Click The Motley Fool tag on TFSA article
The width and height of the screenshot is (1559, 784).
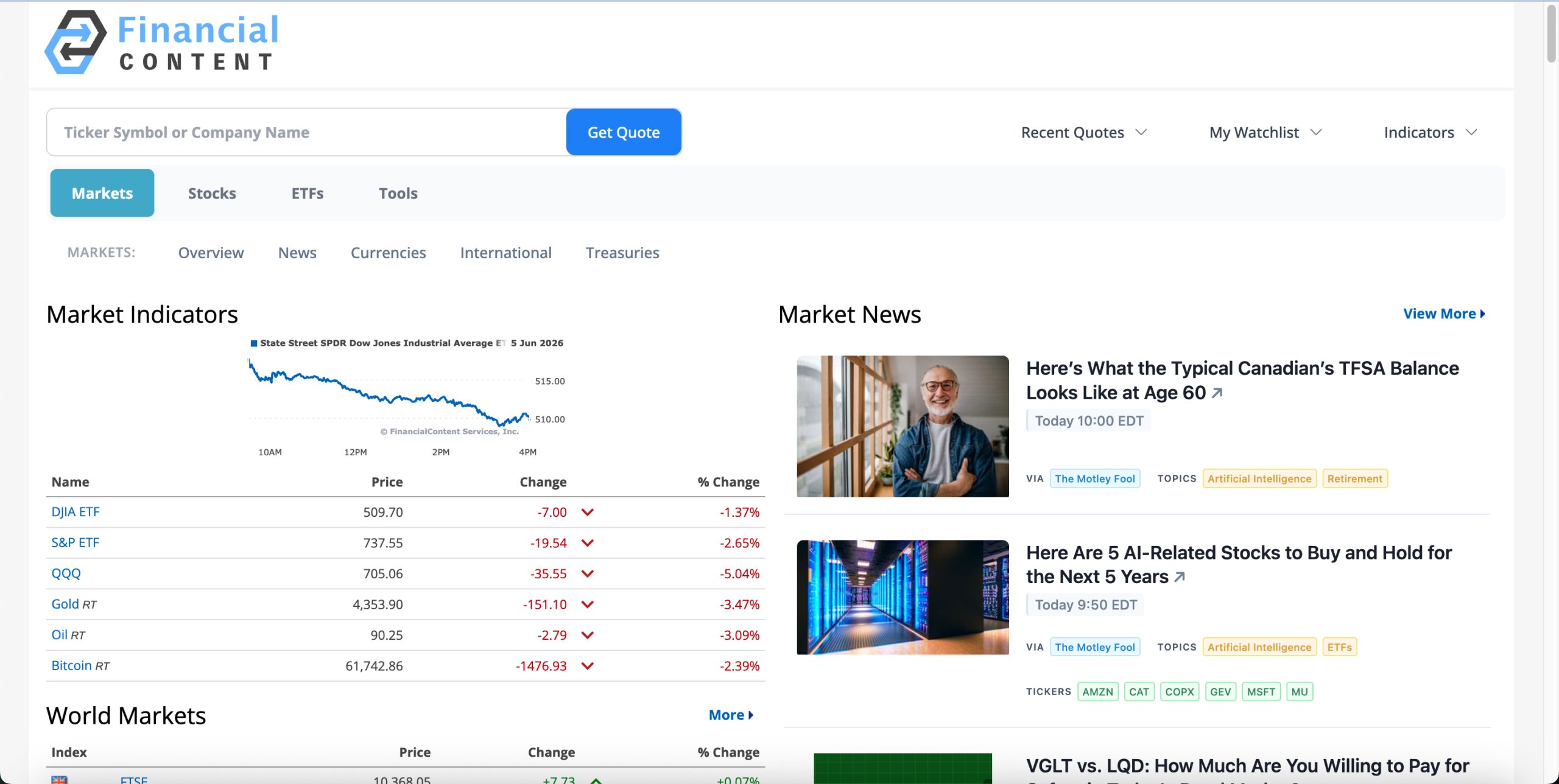1094,479
